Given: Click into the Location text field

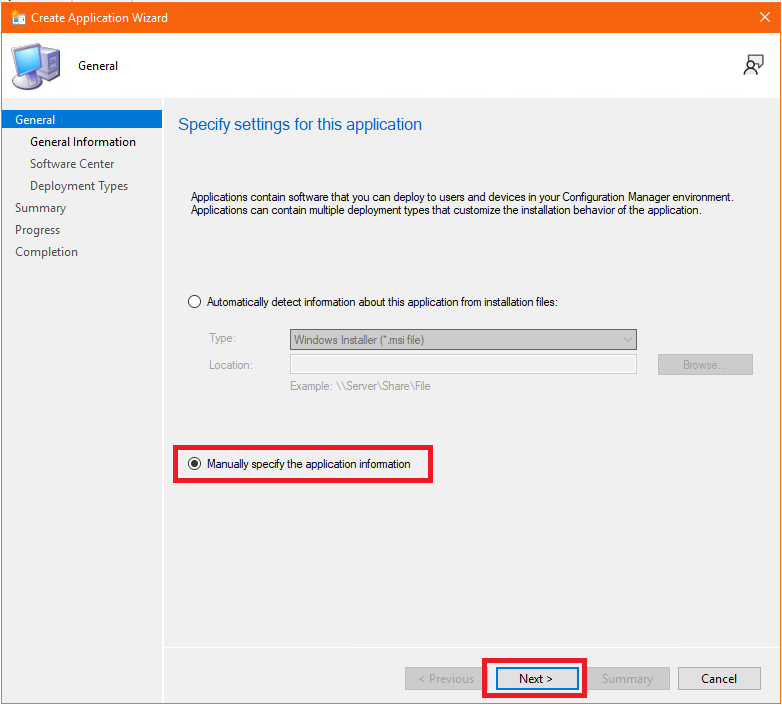Looking at the screenshot, I should pyautogui.click(x=463, y=365).
